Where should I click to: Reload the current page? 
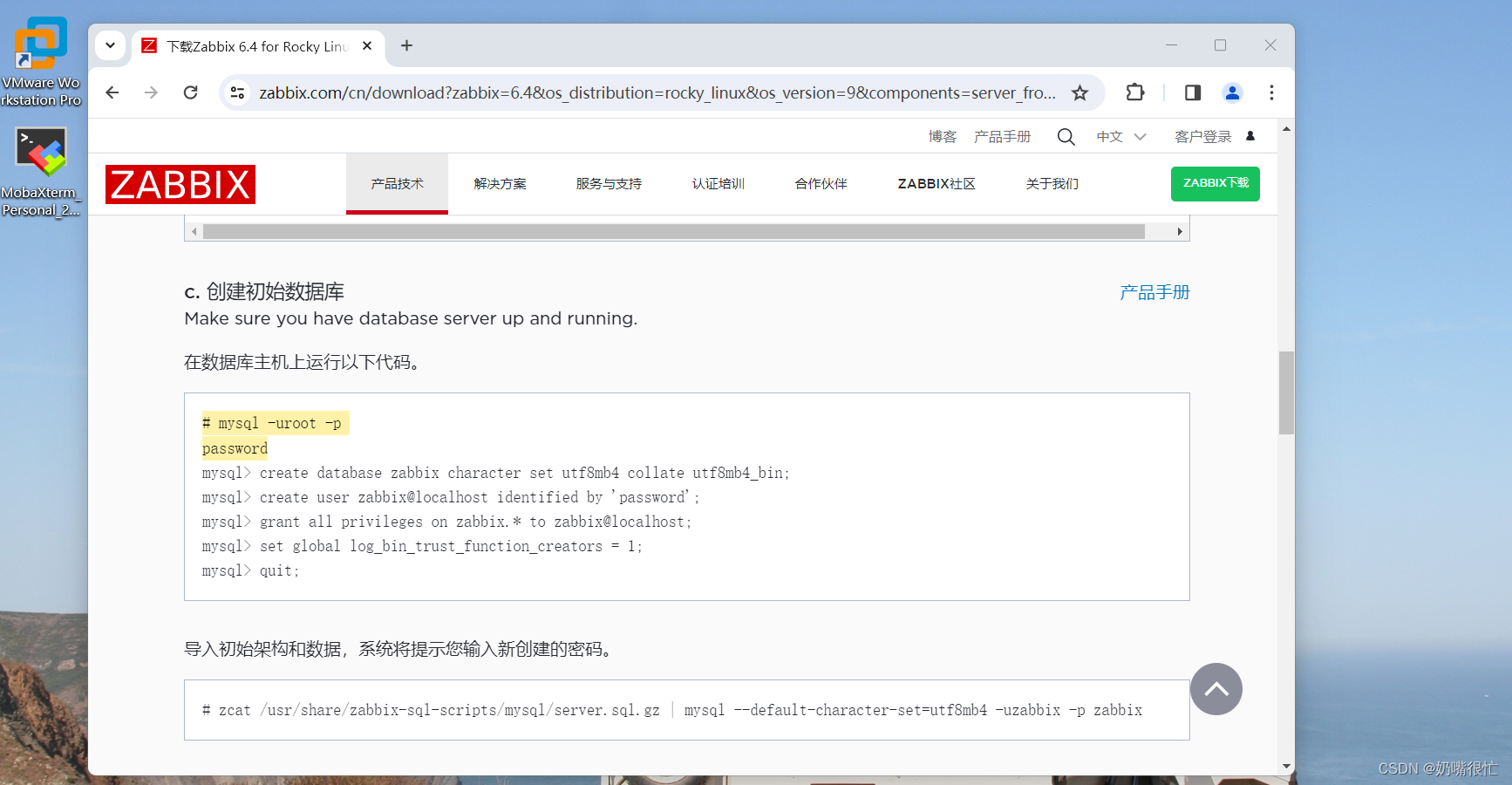coord(190,92)
